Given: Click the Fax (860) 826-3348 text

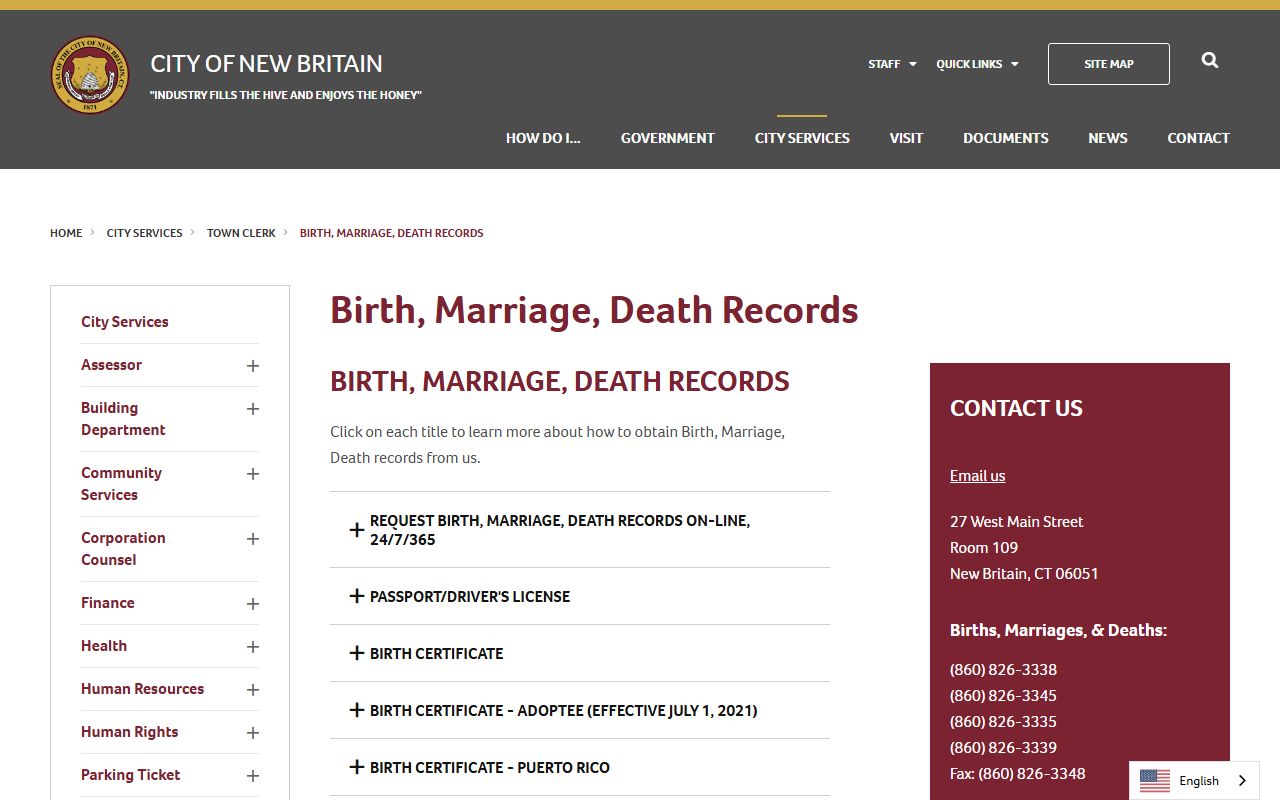Looking at the screenshot, I should pos(1018,774).
